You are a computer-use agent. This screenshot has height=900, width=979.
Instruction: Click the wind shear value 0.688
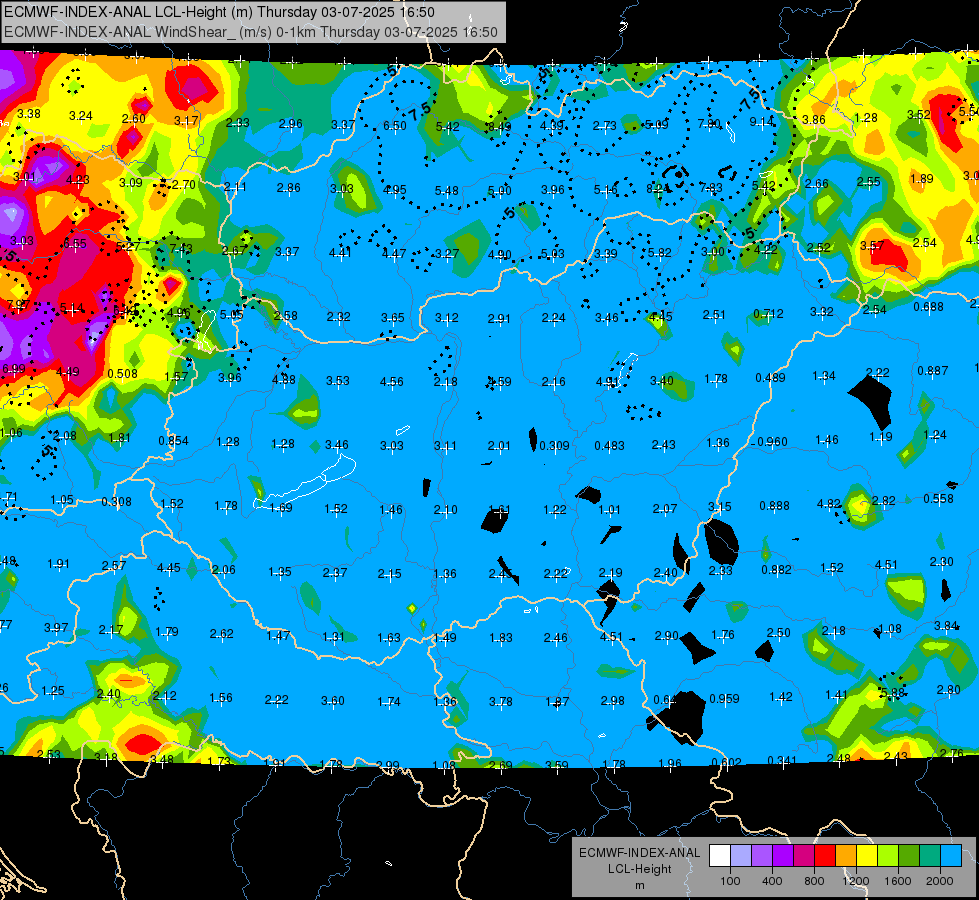pos(928,307)
